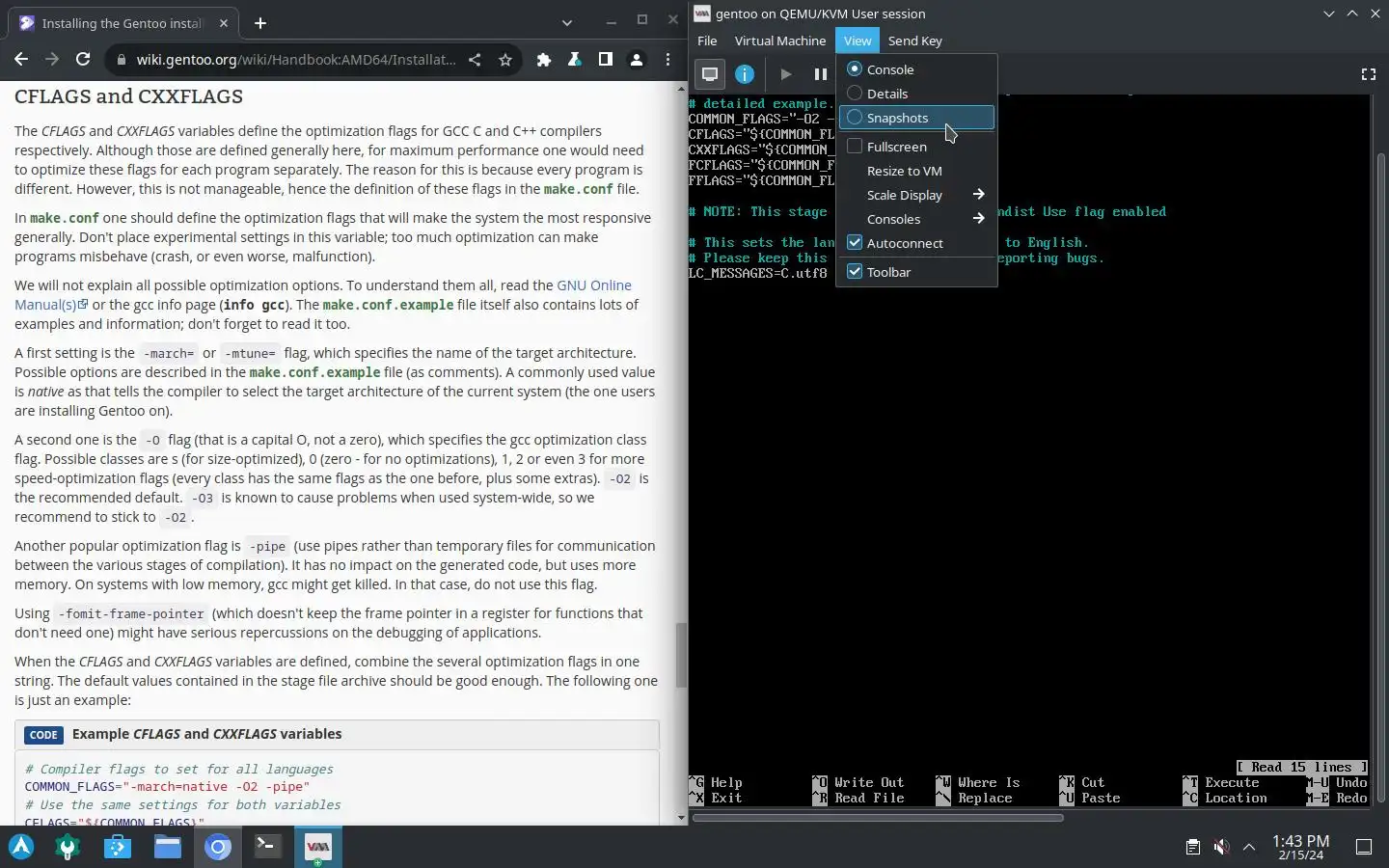Open the clipboard tray icon
This screenshot has height=868, width=1389.
pyautogui.click(x=1193, y=847)
